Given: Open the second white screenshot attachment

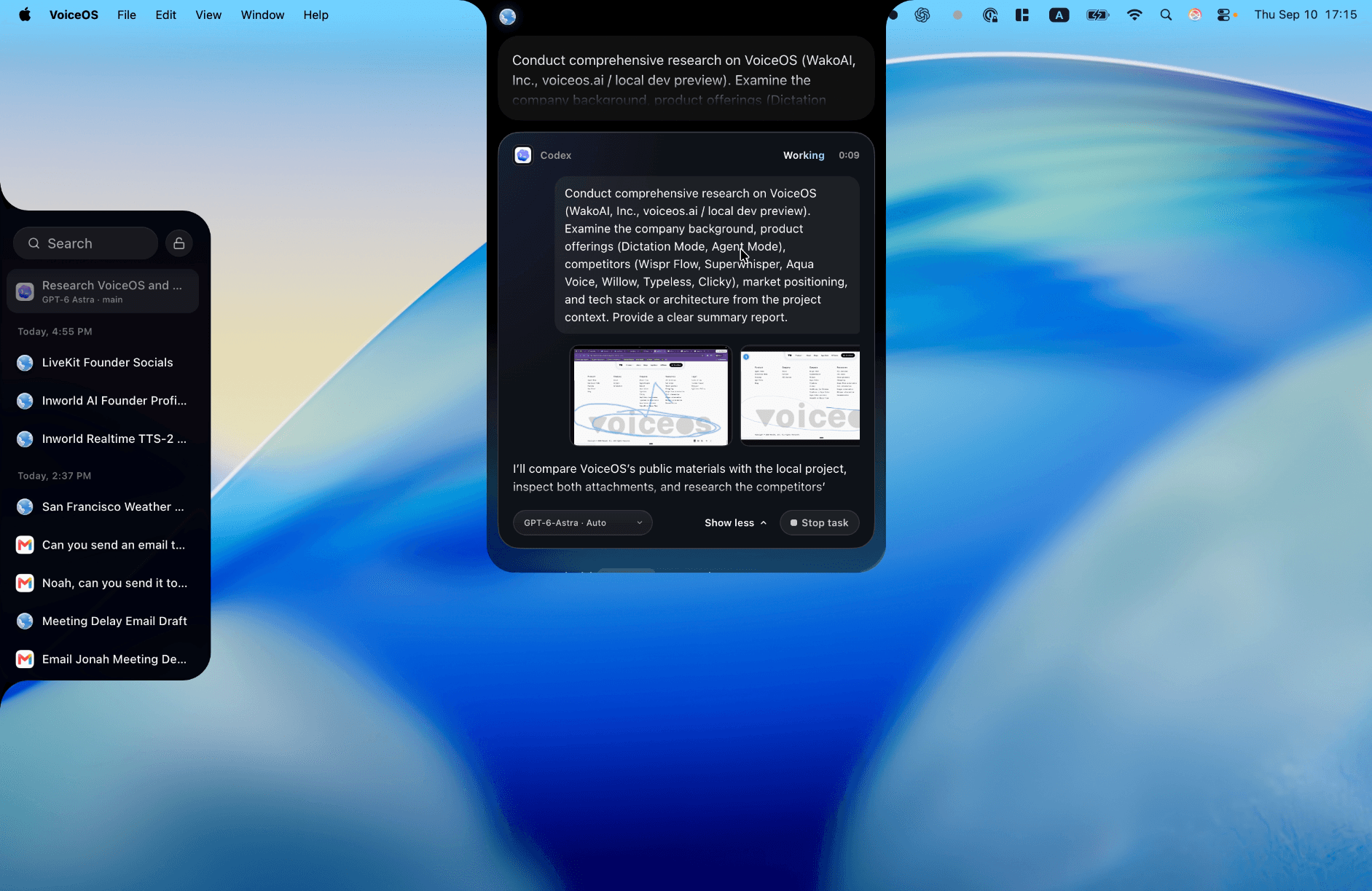Looking at the screenshot, I should (x=800, y=396).
